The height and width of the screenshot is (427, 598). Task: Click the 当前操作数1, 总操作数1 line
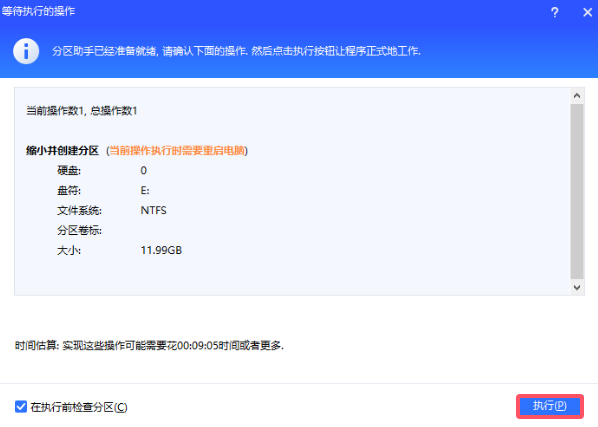click(82, 111)
